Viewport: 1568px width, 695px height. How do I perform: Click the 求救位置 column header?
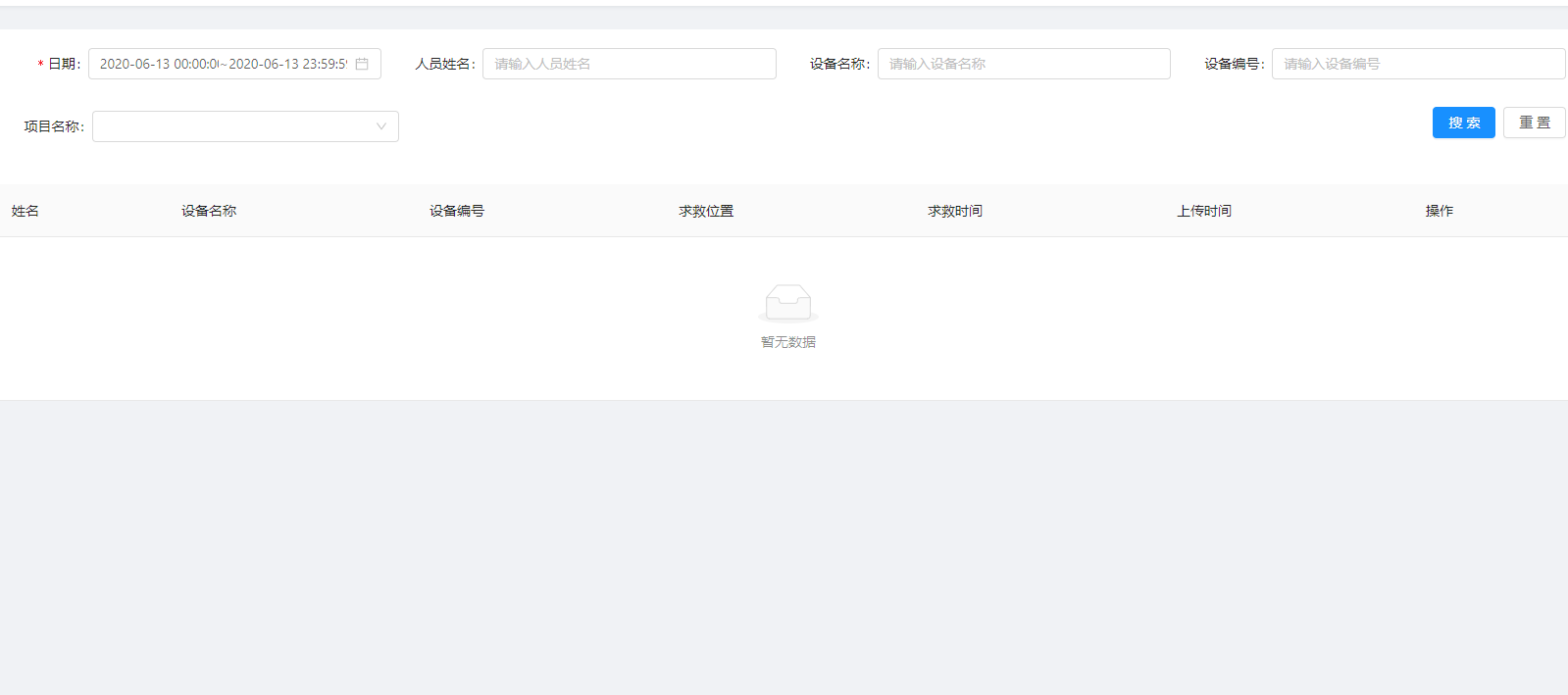[706, 211]
